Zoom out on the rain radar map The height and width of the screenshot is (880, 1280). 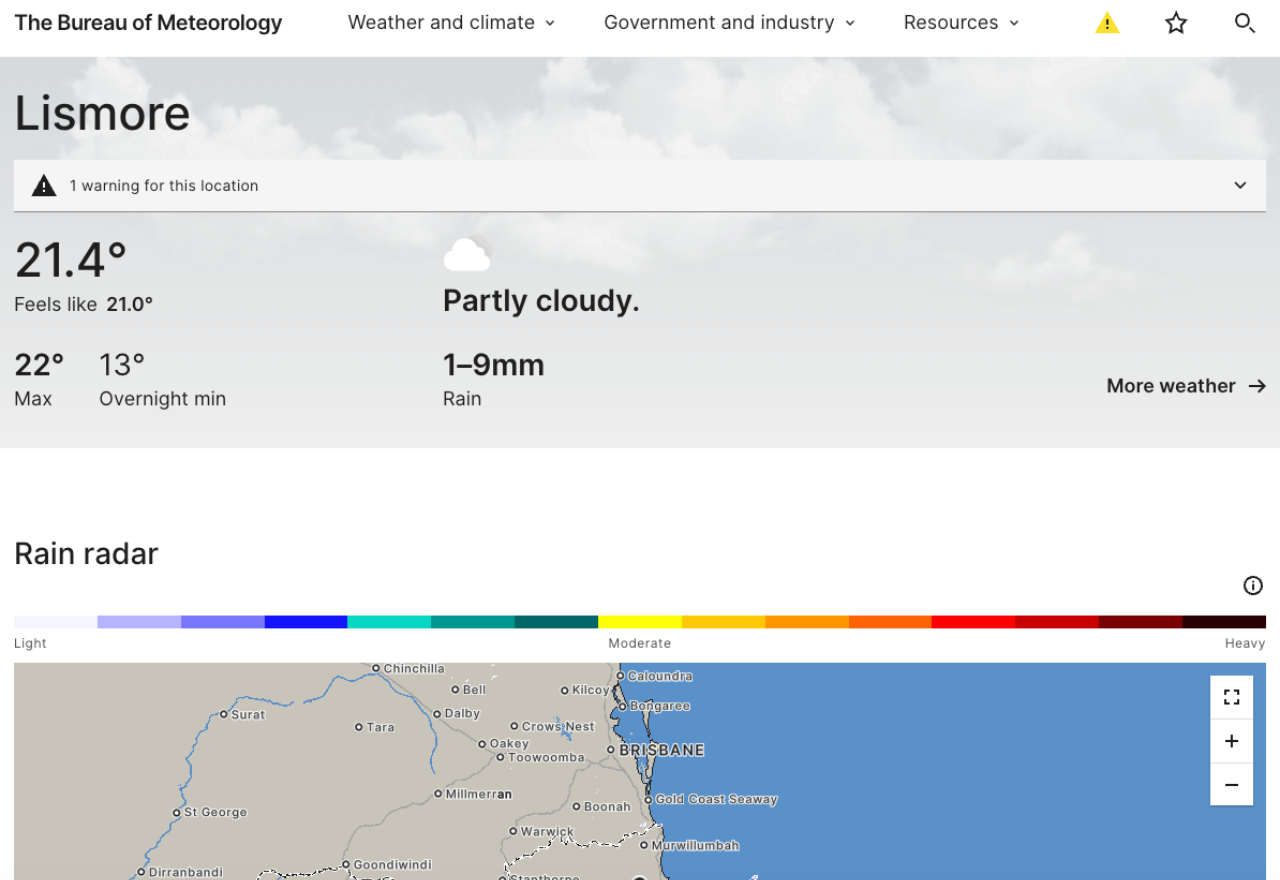(x=1231, y=784)
